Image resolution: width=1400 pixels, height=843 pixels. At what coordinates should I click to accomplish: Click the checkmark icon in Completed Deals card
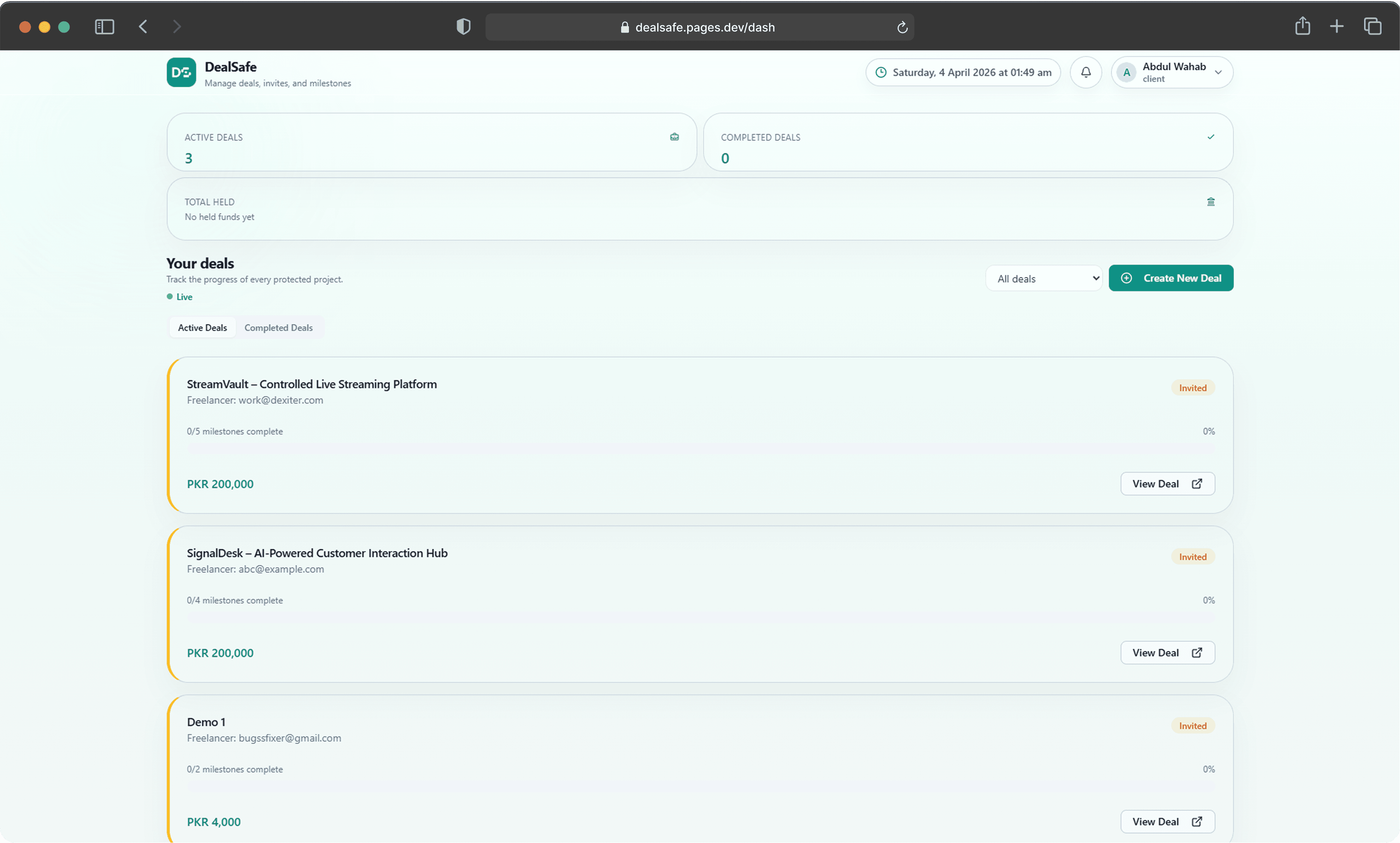coord(1211,137)
